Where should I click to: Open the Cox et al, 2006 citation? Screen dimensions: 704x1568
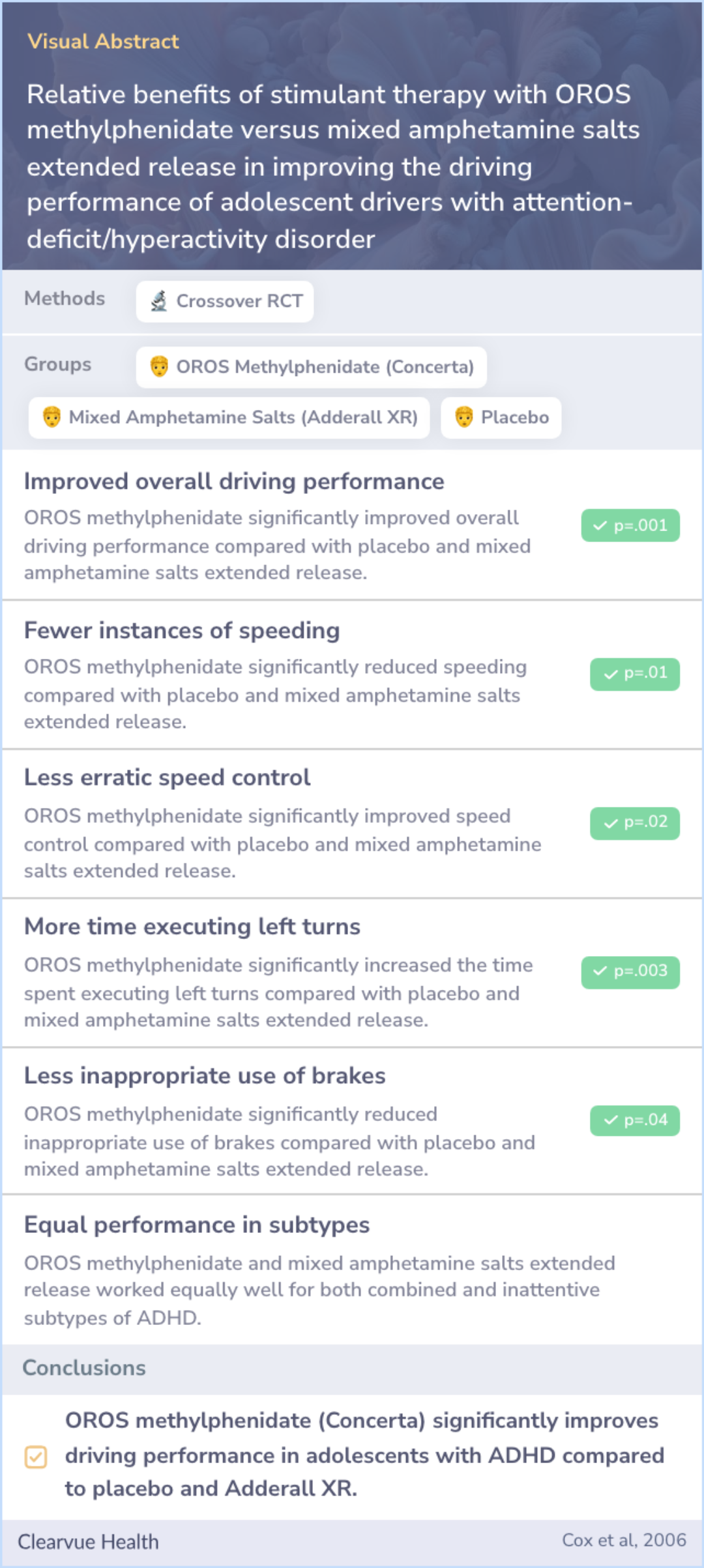(624, 1540)
